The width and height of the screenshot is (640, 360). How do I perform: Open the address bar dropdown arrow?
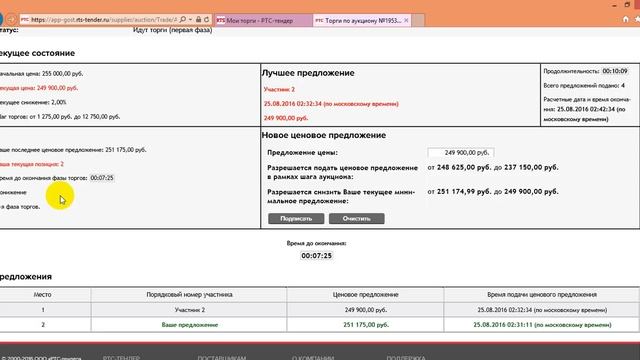tap(190, 19)
